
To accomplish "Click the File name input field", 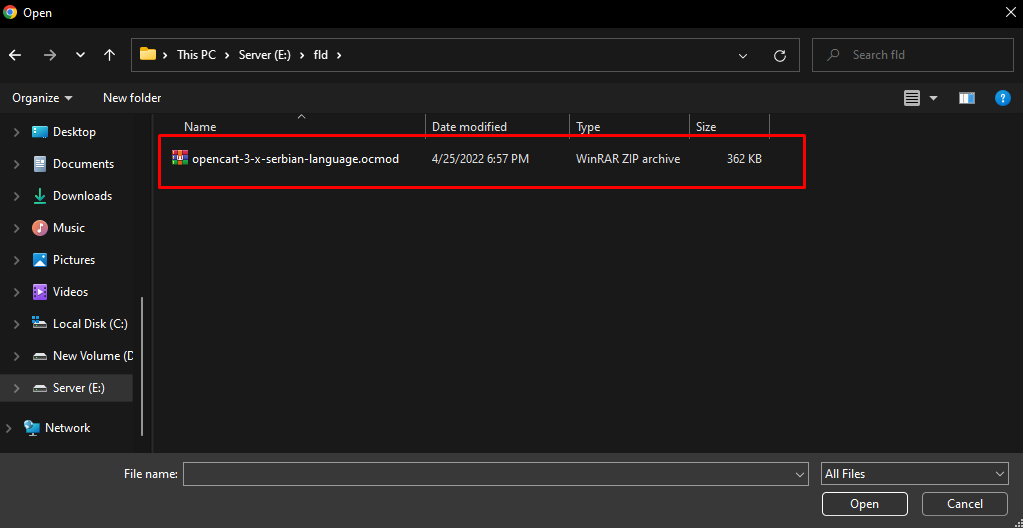I will coord(496,474).
